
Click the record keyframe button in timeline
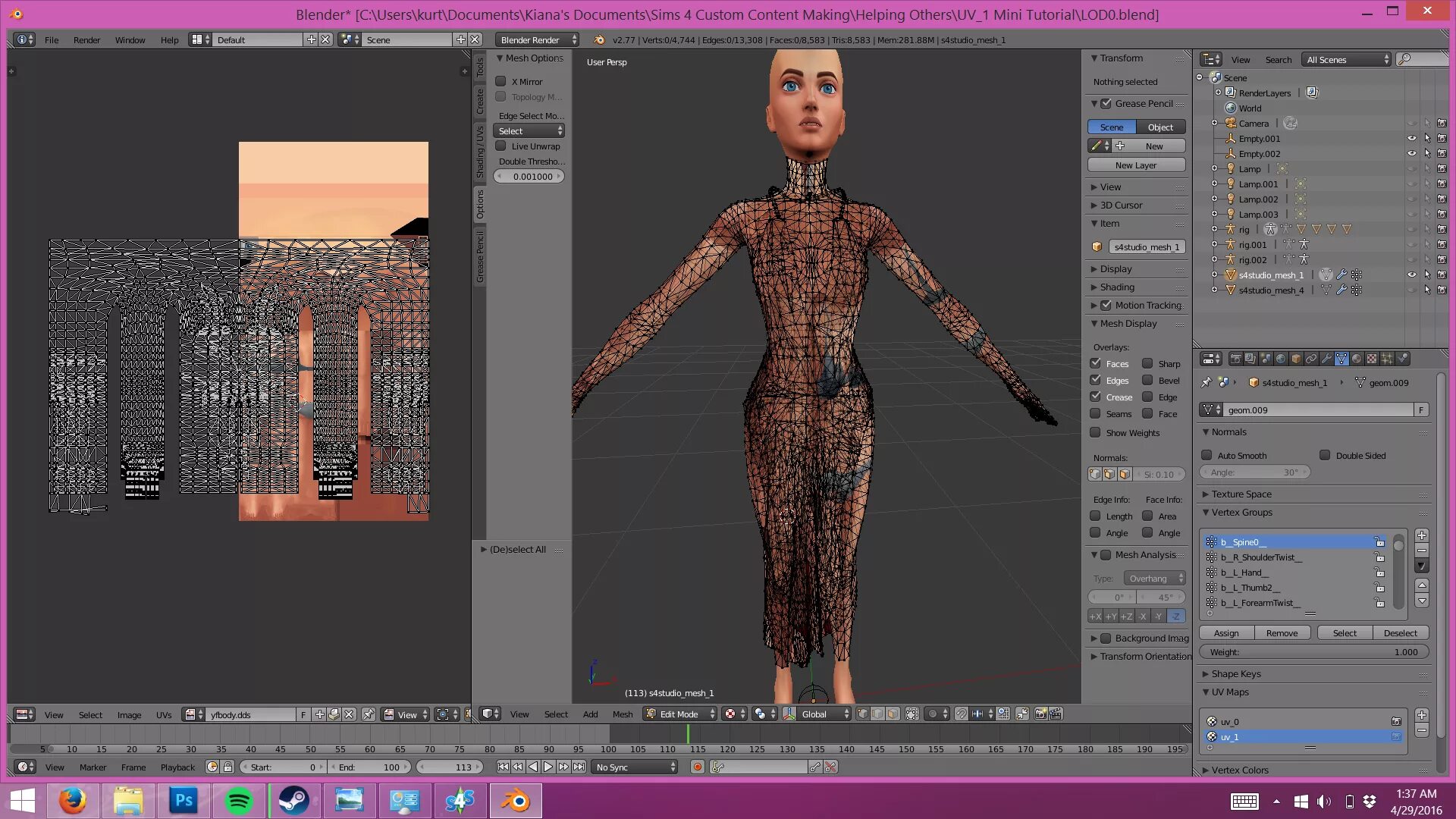coord(698,767)
